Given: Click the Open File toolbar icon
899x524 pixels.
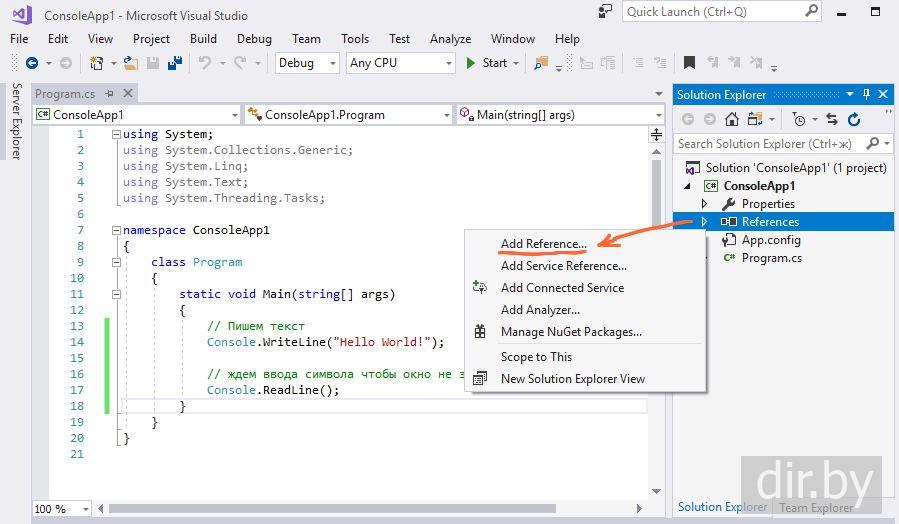Looking at the screenshot, I should click(131, 63).
